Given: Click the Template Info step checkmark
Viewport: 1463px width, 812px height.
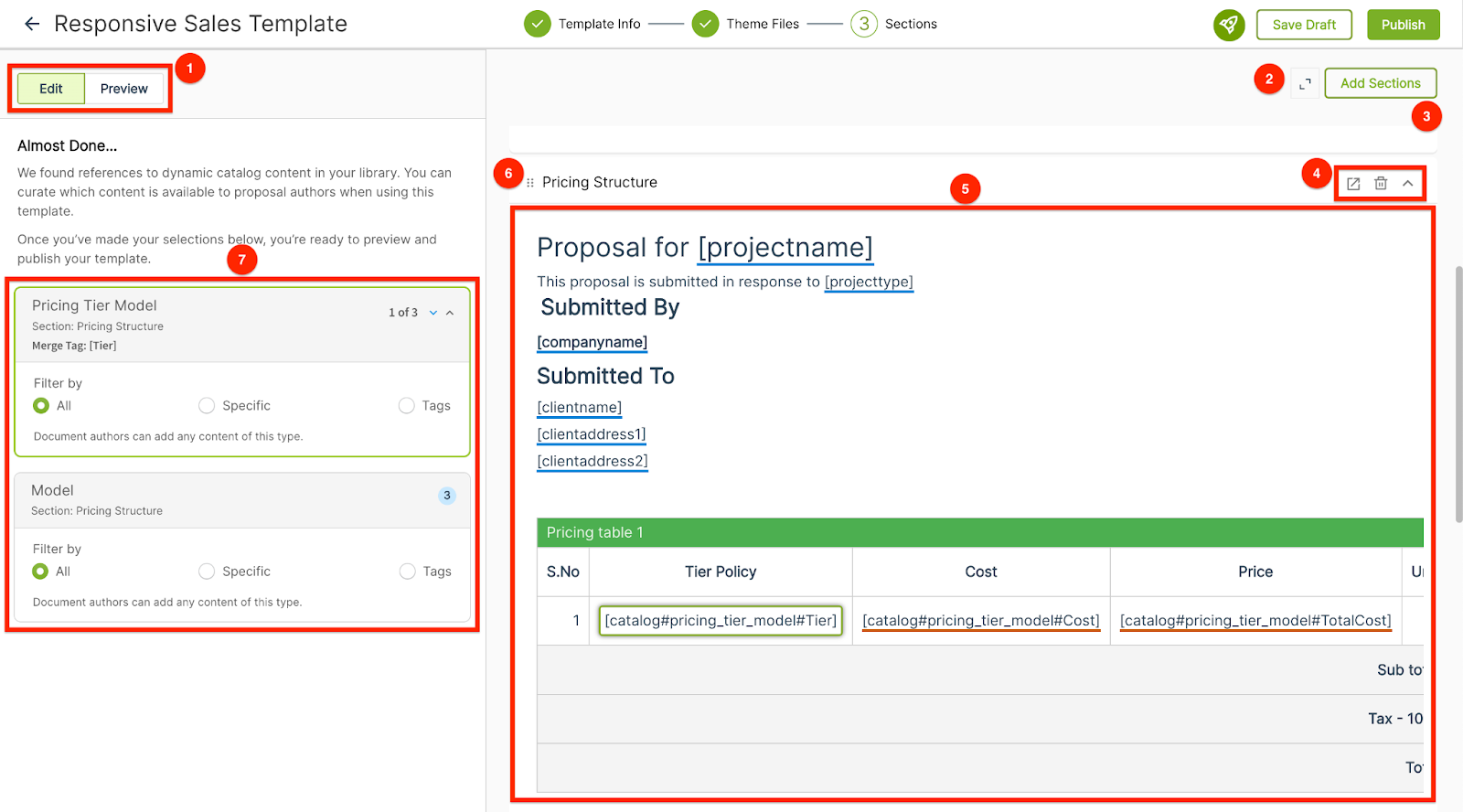Looking at the screenshot, I should (x=538, y=24).
